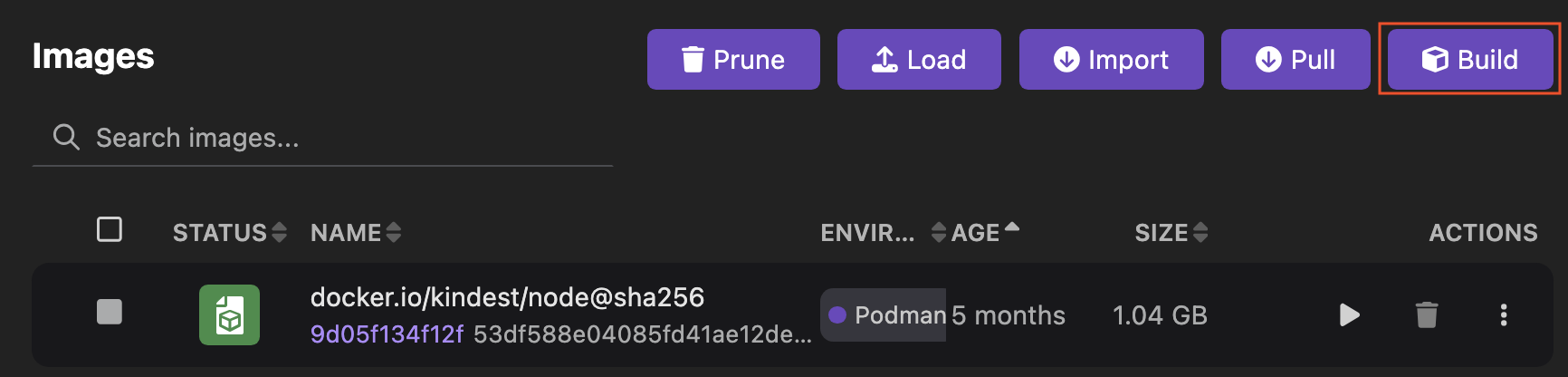Focus the Search images field

(x=344, y=138)
